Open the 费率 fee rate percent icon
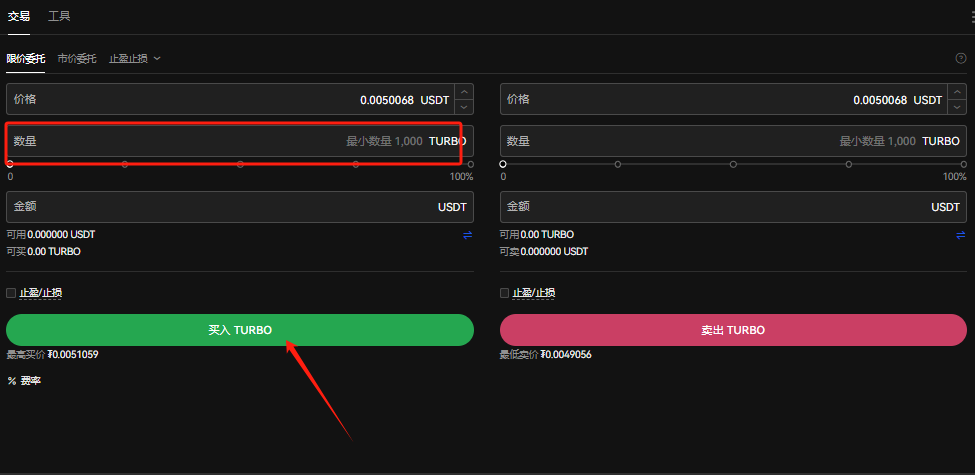The height and width of the screenshot is (475, 975). click(11, 380)
